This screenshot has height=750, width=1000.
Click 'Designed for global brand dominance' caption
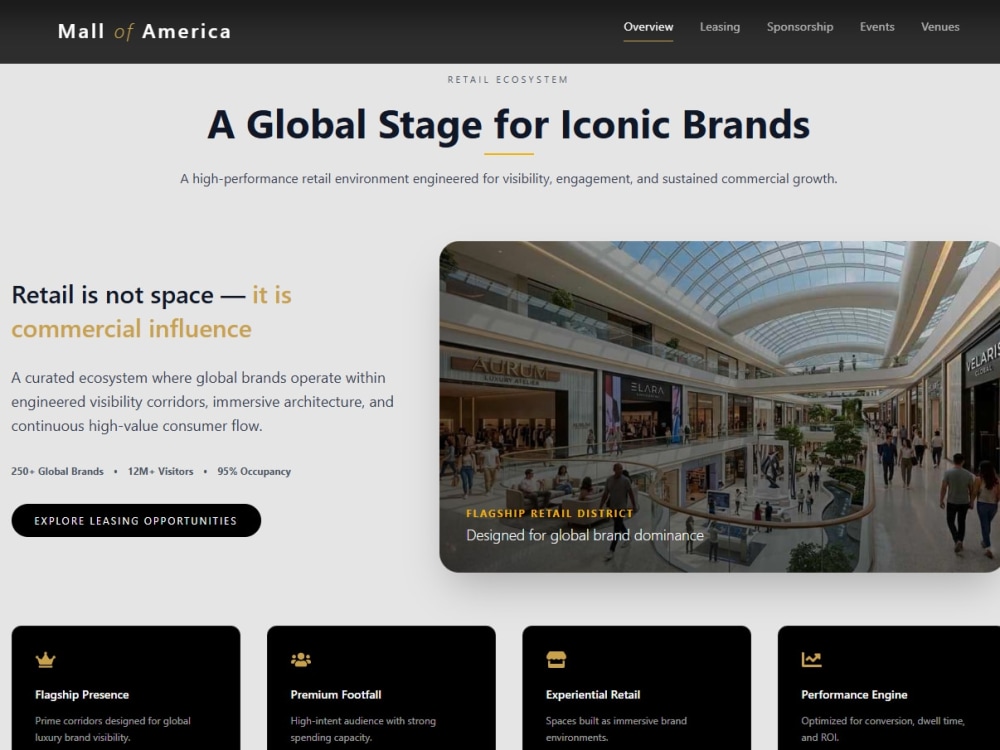click(x=585, y=535)
